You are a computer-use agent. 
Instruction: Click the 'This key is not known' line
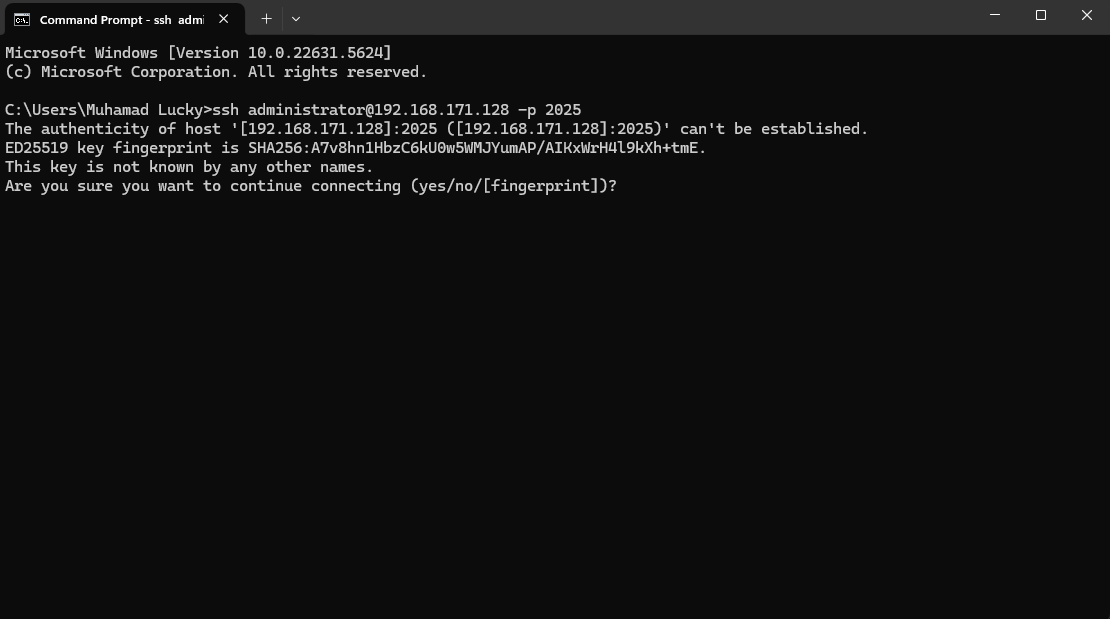point(189,167)
